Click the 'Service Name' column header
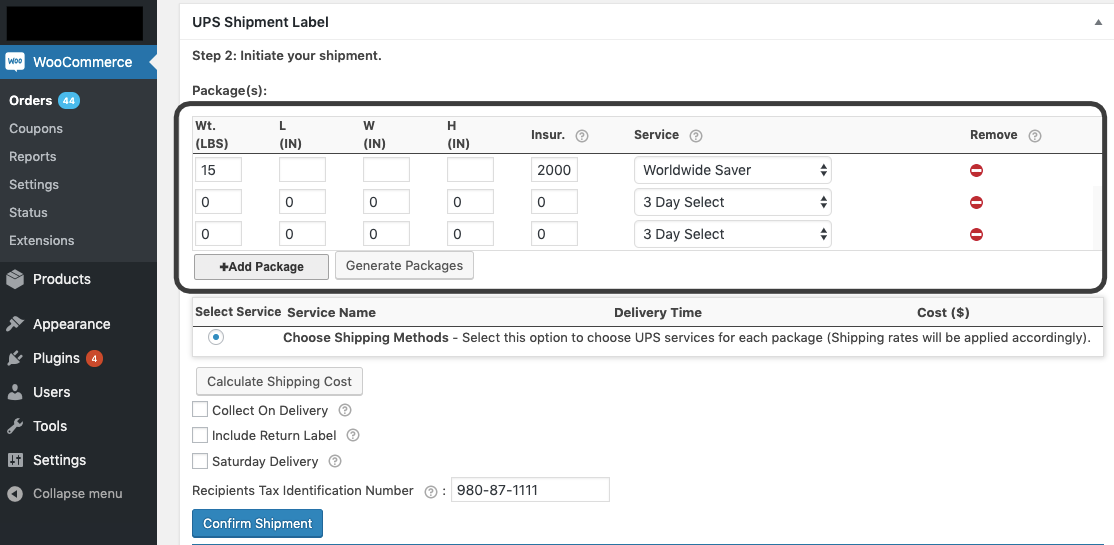The image size is (1114, 545). tap(331, 313)
